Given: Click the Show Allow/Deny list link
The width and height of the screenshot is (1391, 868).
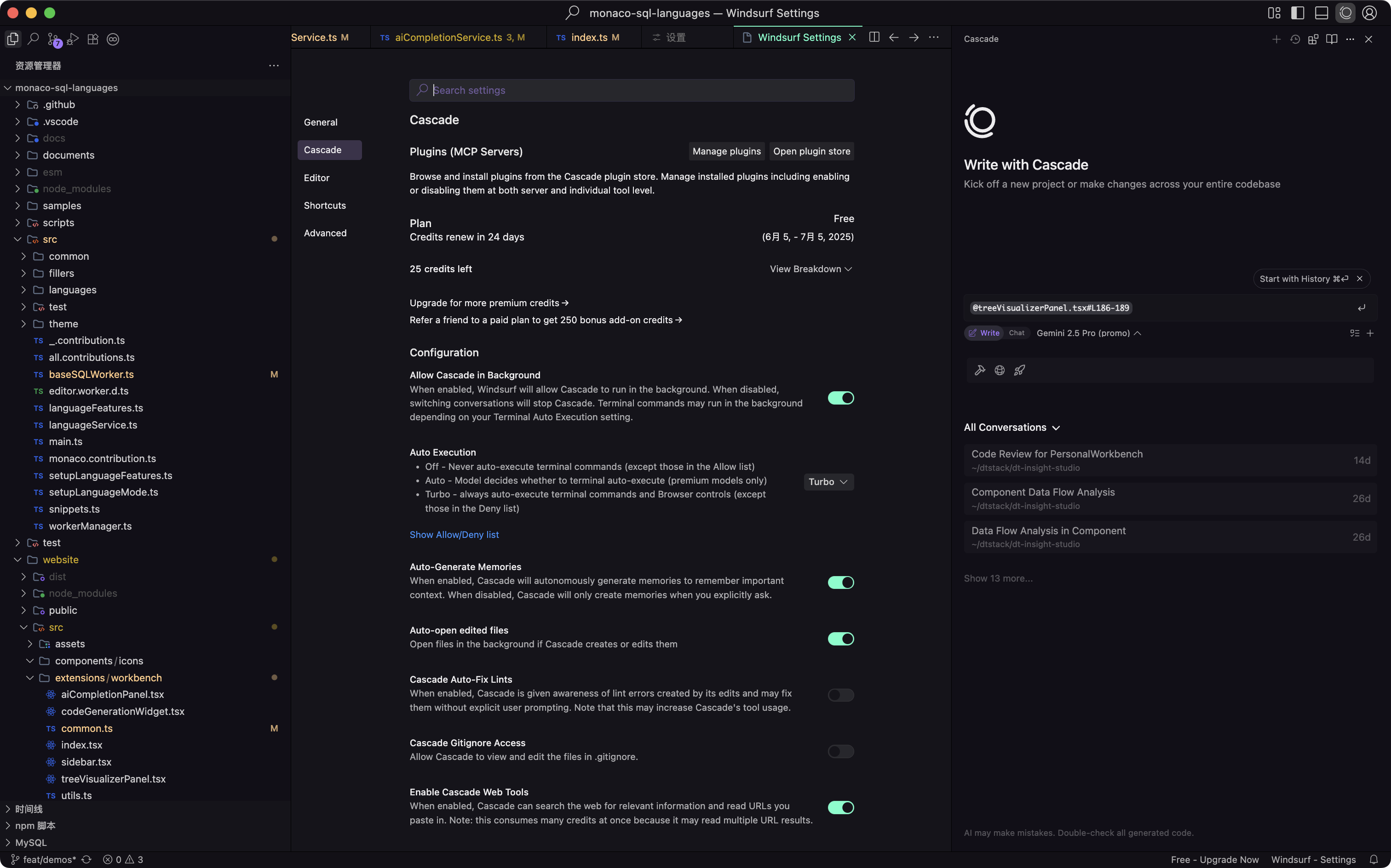Looking at the screenshot, I should click(x=454, y=535).
